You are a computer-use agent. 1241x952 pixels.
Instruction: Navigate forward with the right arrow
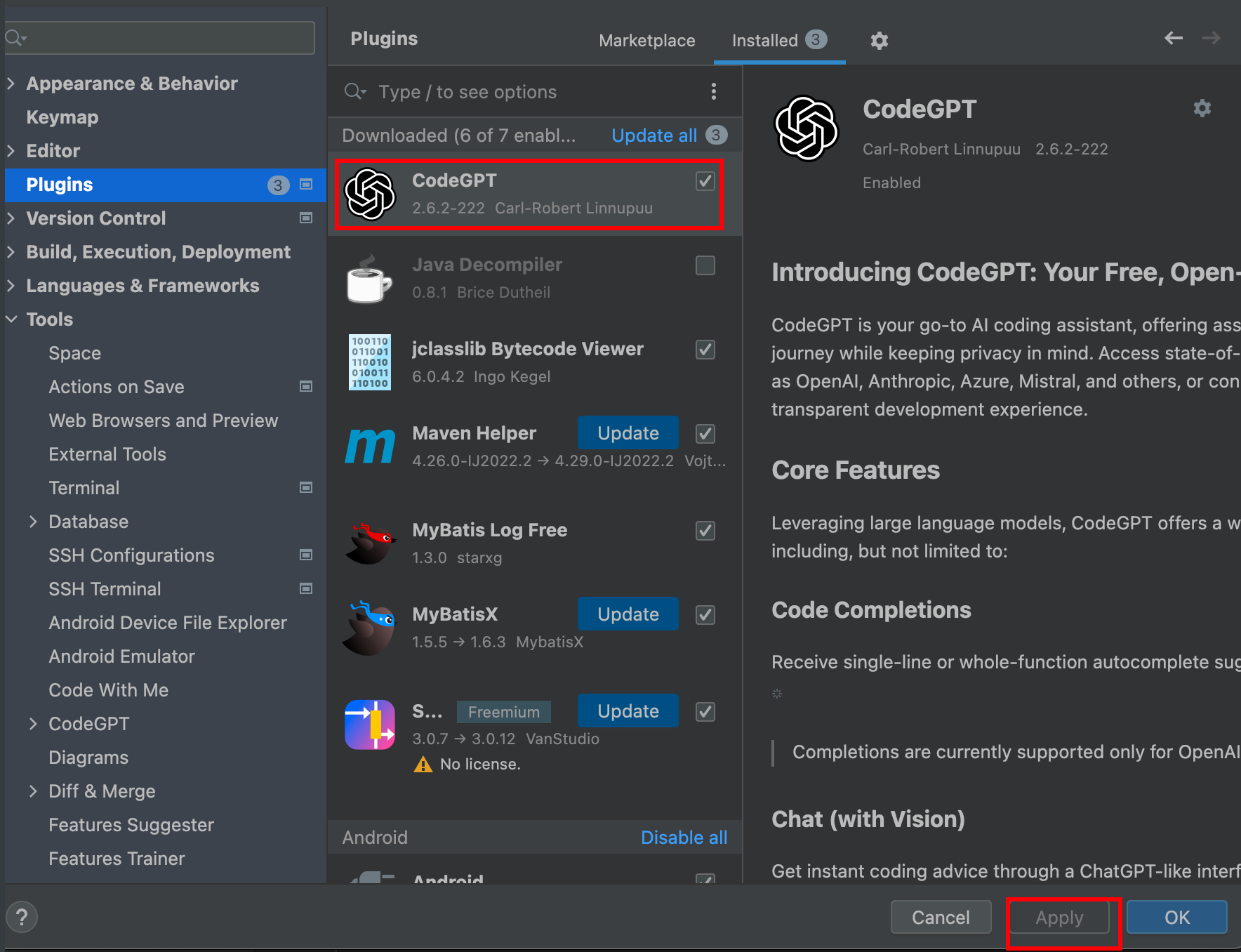[1212, 38]
